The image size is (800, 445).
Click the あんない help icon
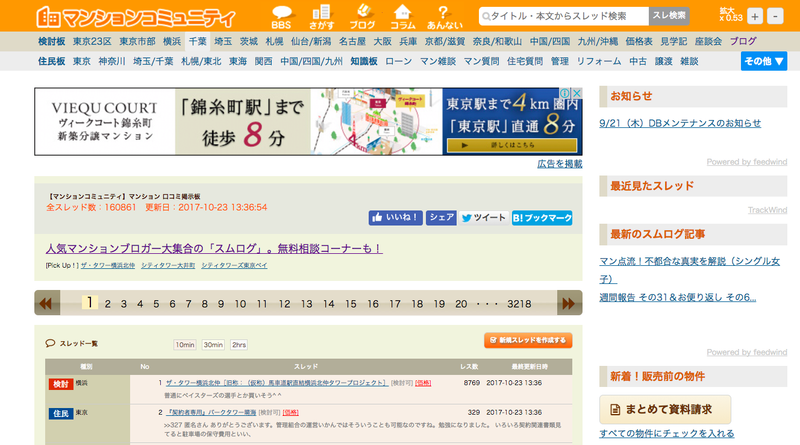(443, 15)
